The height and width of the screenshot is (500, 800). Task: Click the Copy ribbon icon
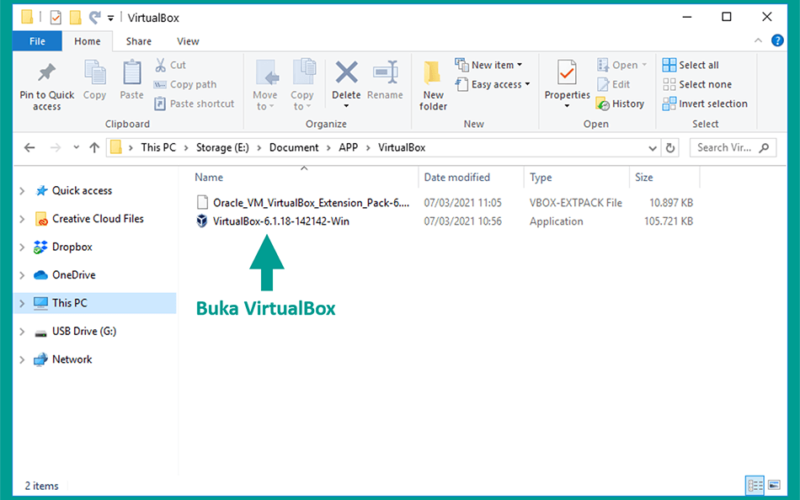click(x=94, y=72)
